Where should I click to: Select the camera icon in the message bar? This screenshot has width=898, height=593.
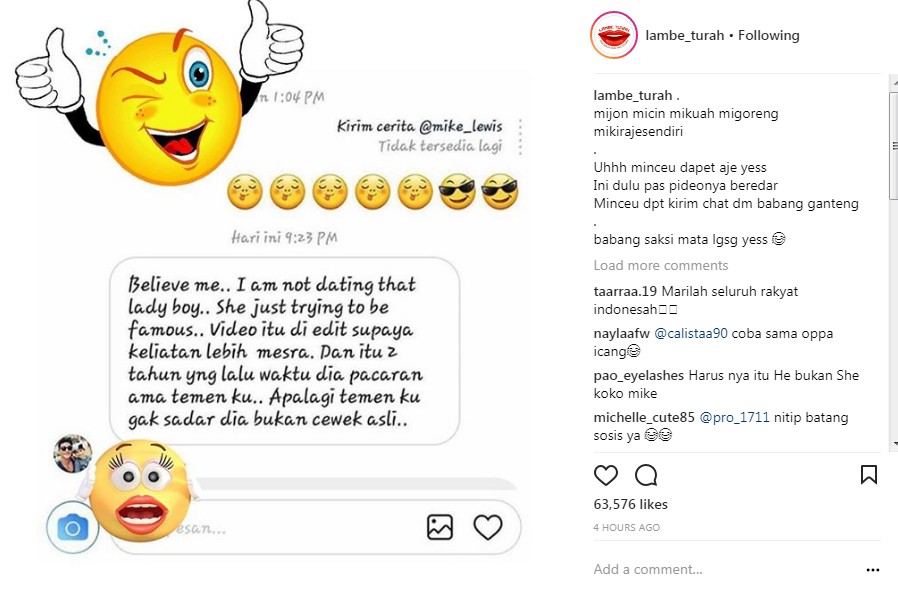[x=71, y=527]
